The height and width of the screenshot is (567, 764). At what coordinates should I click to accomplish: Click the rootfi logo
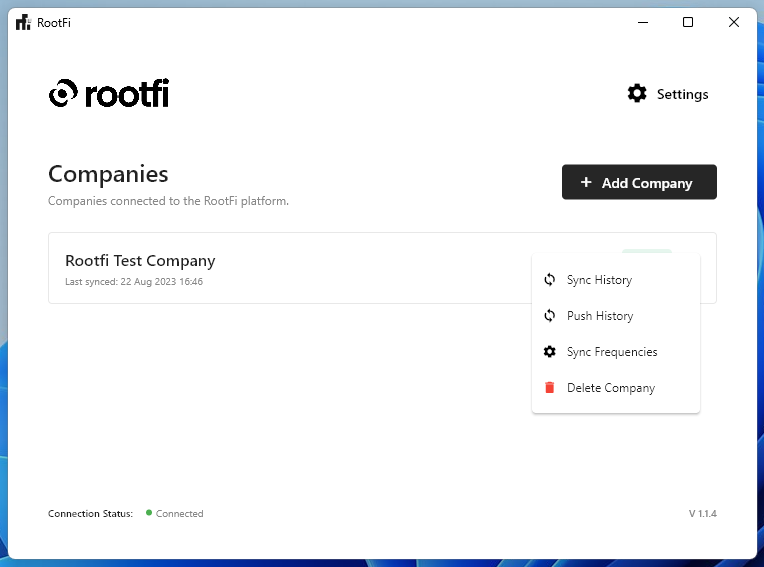coord(109,93)
